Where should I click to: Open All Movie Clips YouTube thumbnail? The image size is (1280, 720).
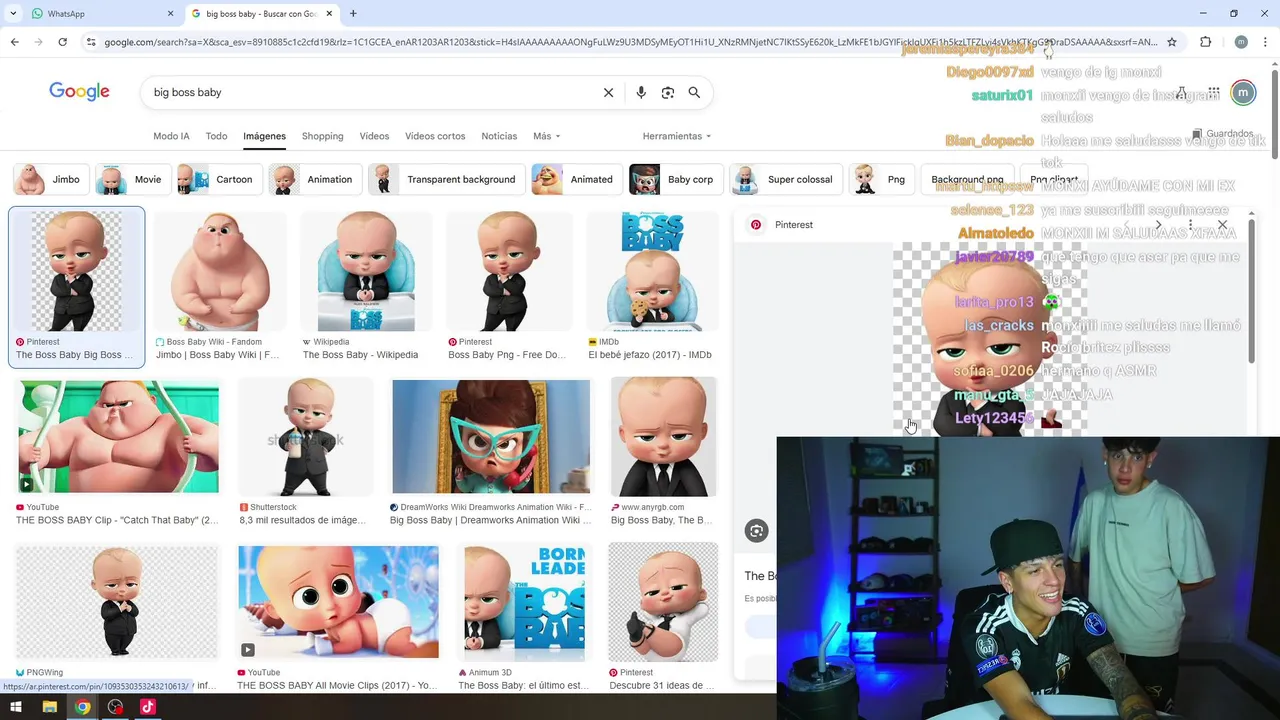pyautogui.click(x=338, y=602)
